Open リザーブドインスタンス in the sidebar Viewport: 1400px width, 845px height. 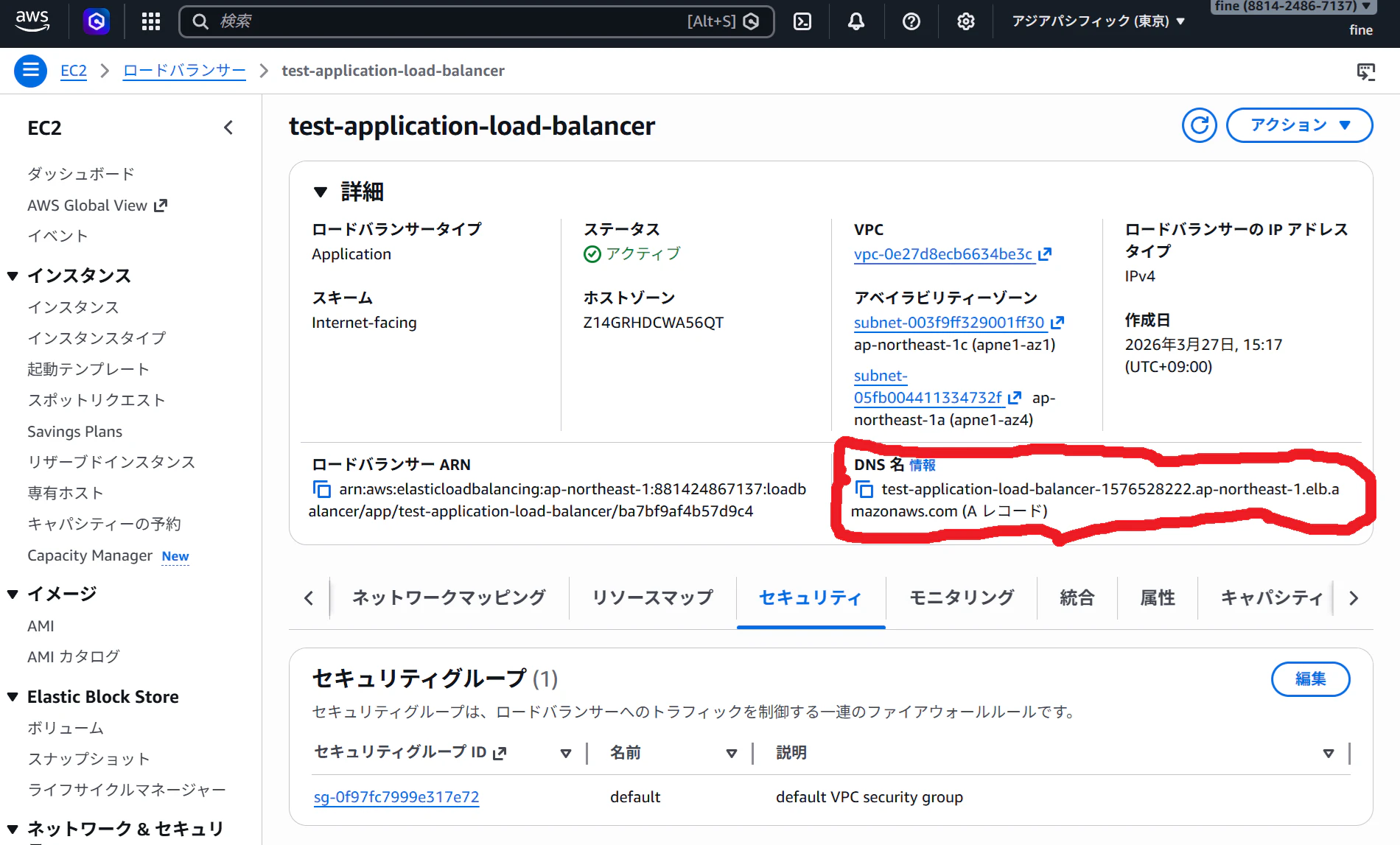pyautogui.click(x=111, y=462)
